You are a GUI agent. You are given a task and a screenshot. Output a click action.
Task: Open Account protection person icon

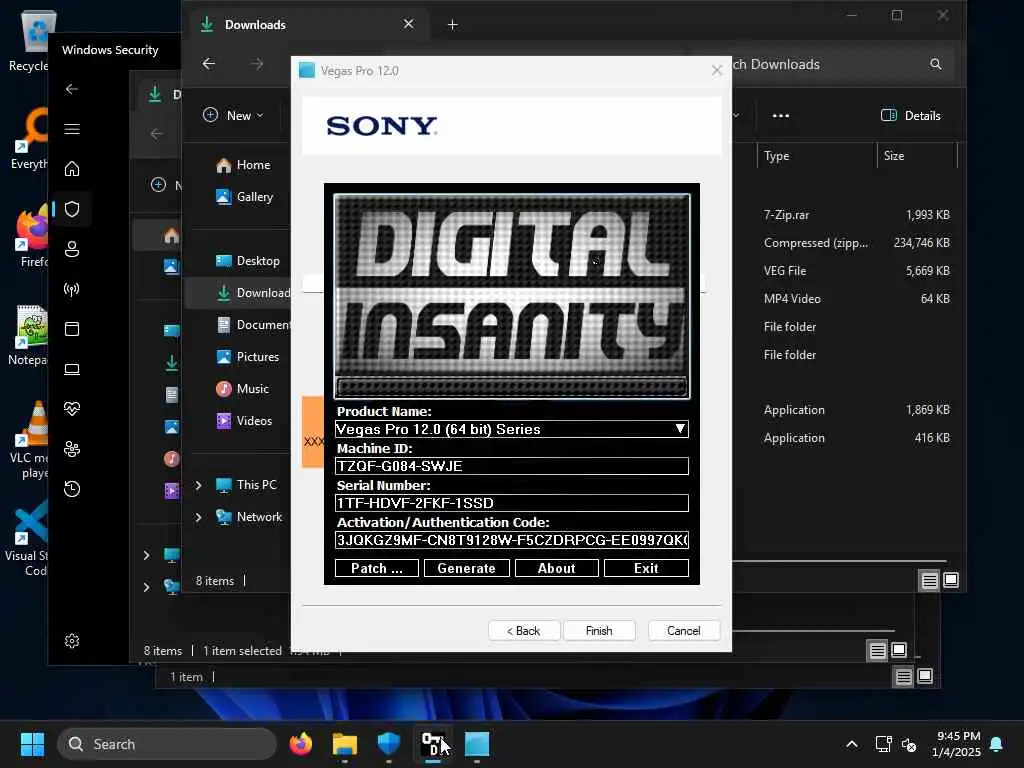point(72,249)
